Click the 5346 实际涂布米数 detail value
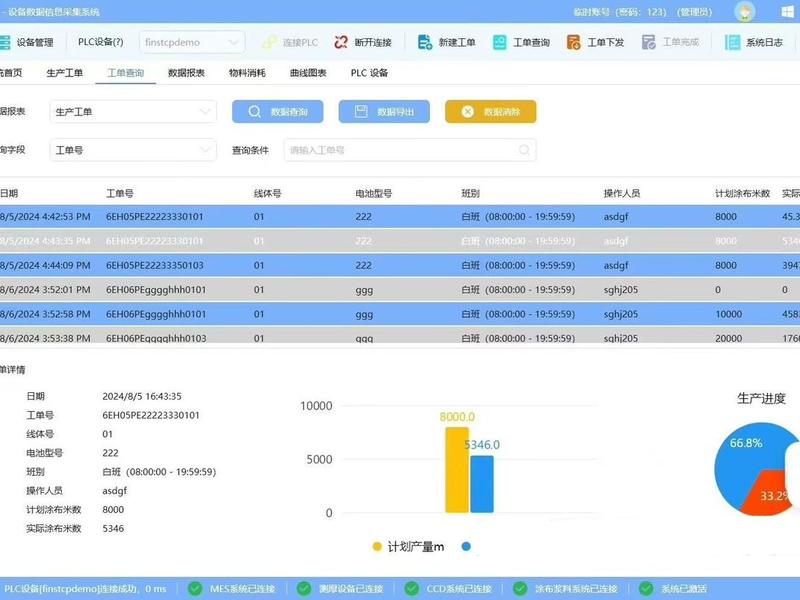The width and height of the screenshot is (800, 600). tap(113, 529)
